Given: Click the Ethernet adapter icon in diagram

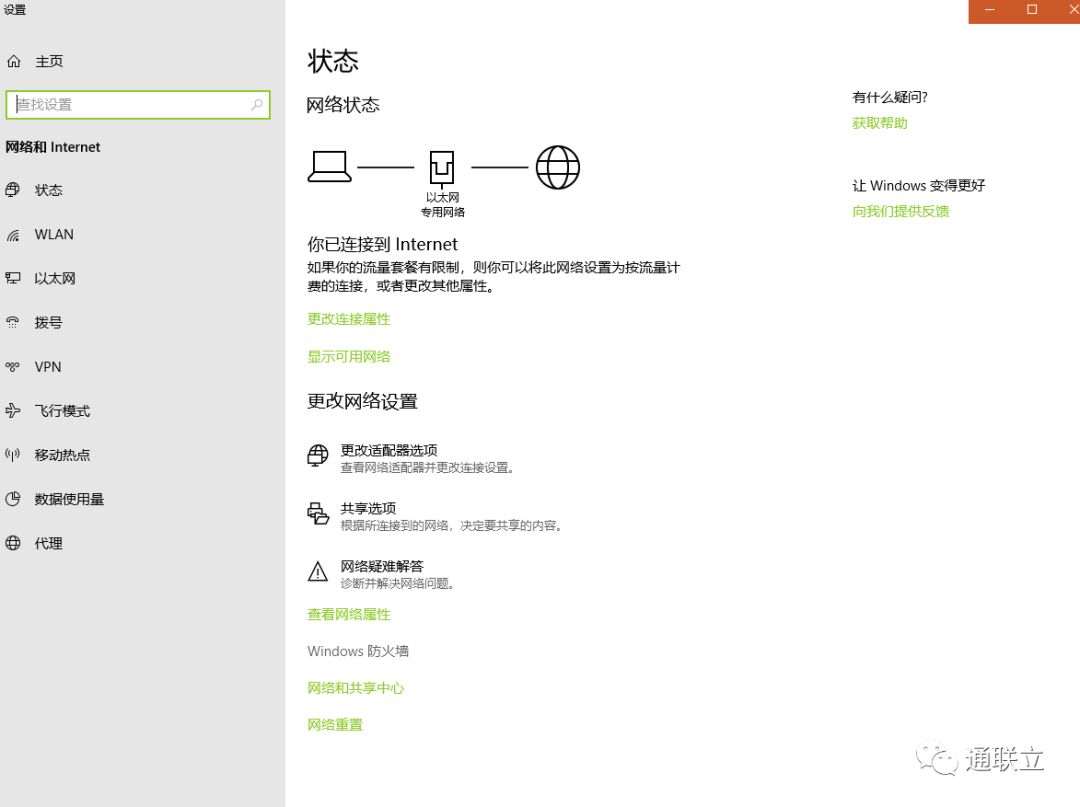Looking at the screenshot, I should pyautogui.click(x=442, y=168).
